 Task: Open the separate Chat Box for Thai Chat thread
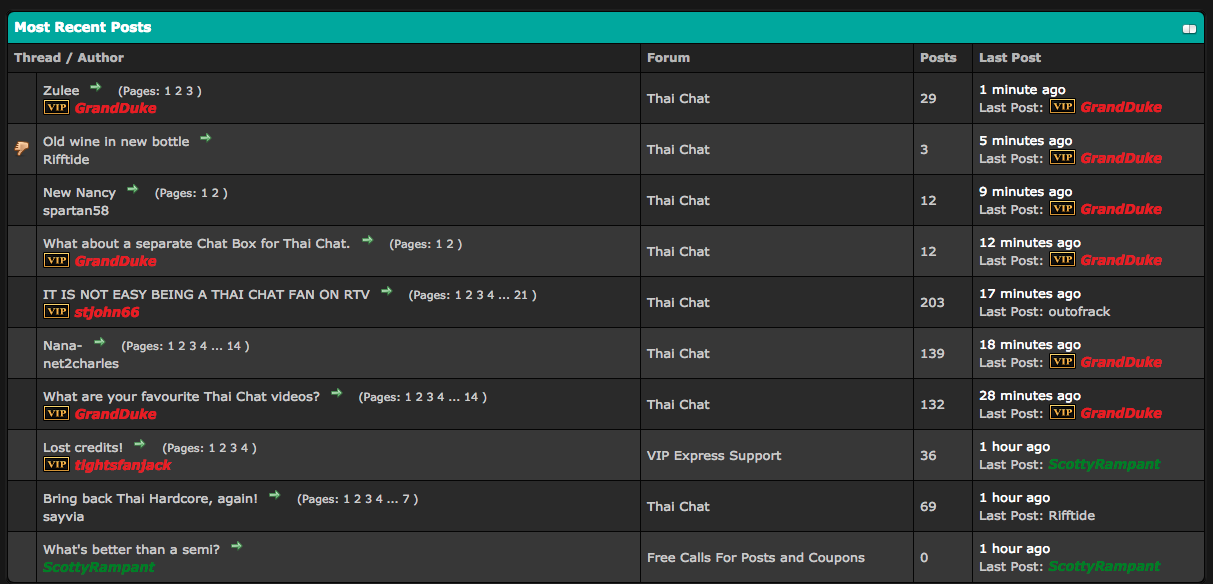pyautogui.click(x=196, y=243)
